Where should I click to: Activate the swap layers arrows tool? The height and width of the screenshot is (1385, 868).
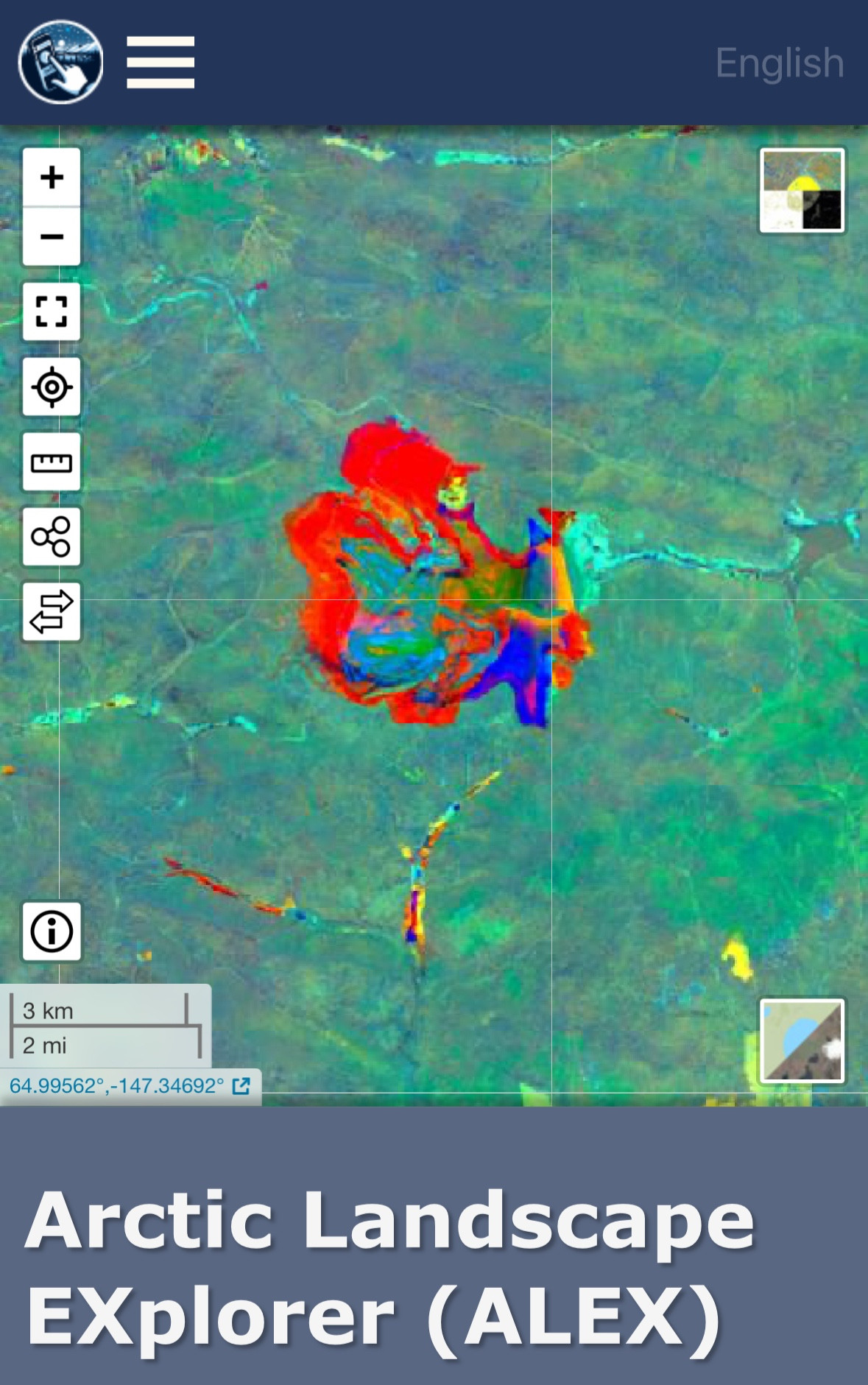[52, 612]
